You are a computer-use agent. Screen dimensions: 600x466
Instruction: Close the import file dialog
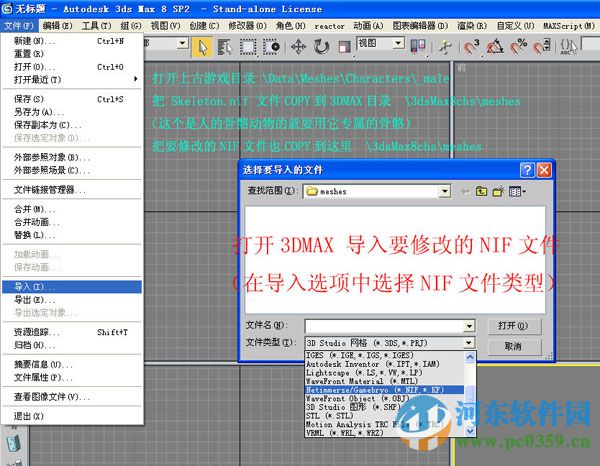click(x=544, y=169)
